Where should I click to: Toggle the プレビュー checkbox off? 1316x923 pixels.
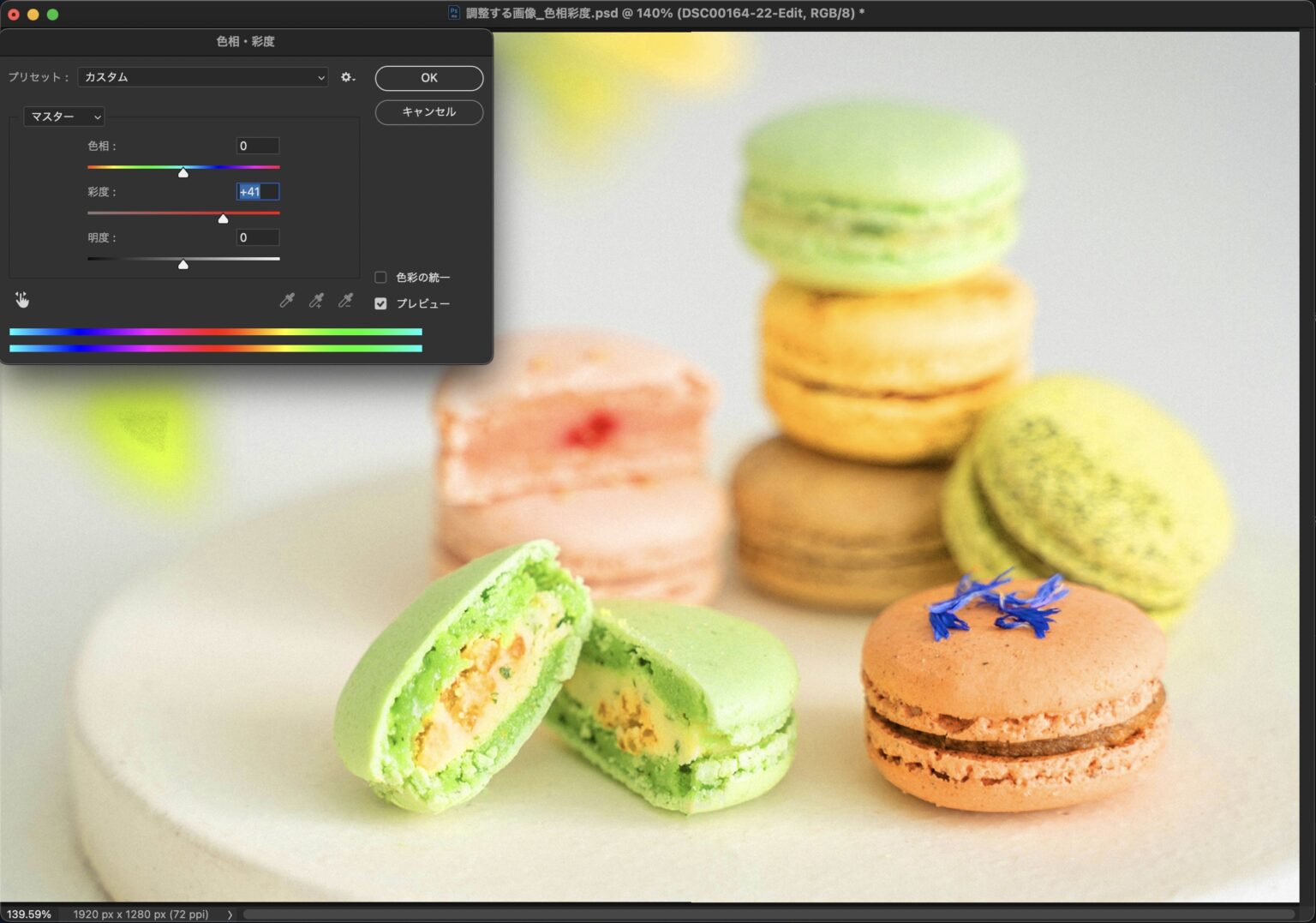click(x=380, y=303)
